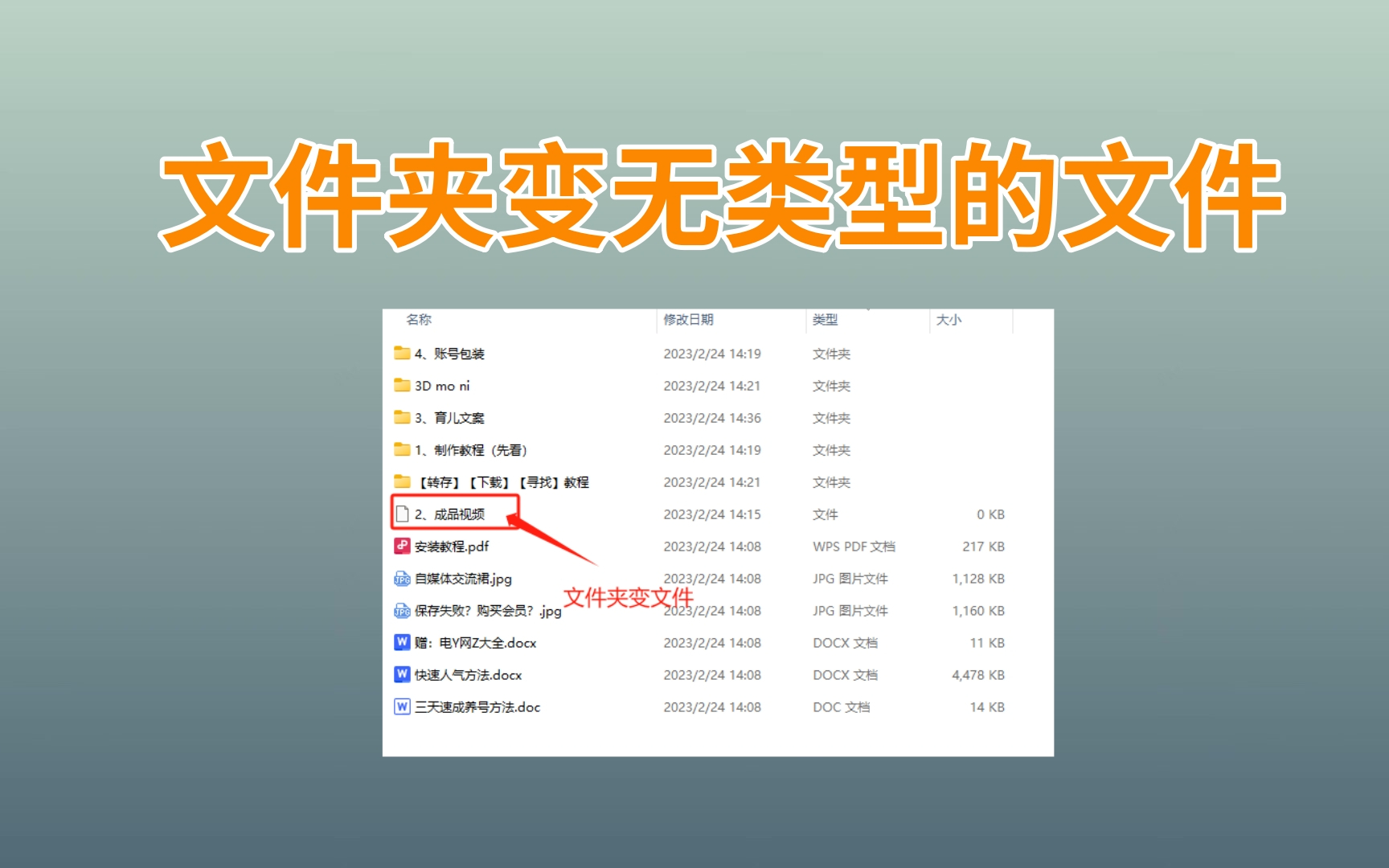Select the file name 4、账号包装
The image size is (1389, 868).
pyautogui.click(x=449, y=354)
